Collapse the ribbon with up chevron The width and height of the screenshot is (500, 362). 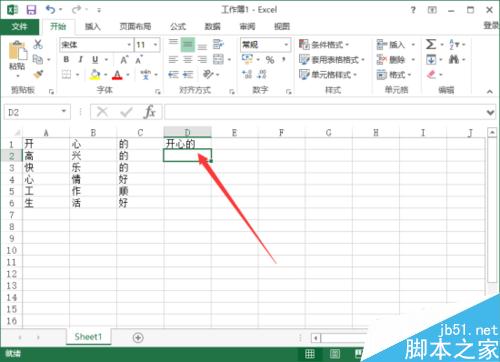[489, 91]
